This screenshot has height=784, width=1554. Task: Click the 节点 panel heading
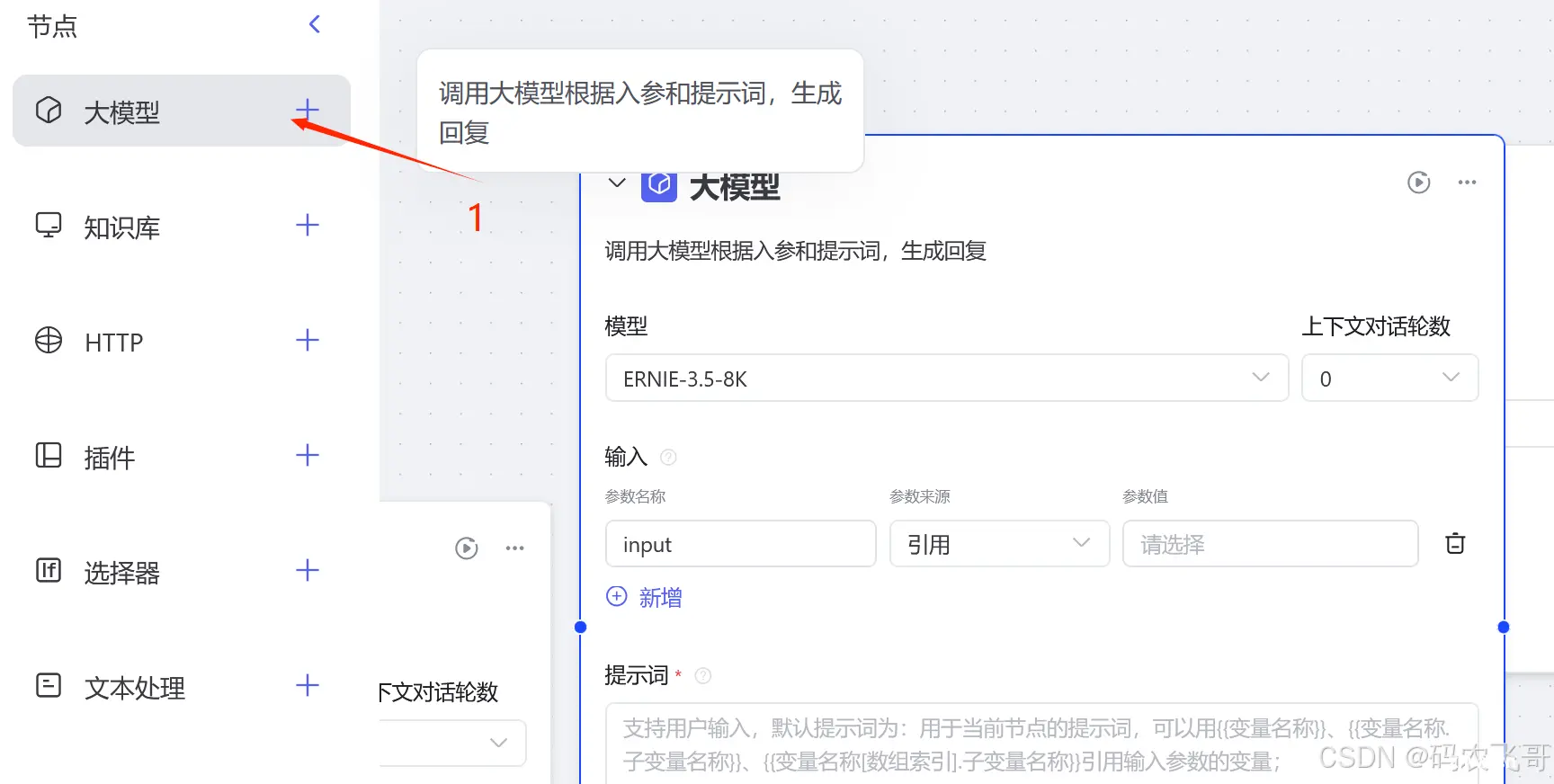(x=52, y=26)
